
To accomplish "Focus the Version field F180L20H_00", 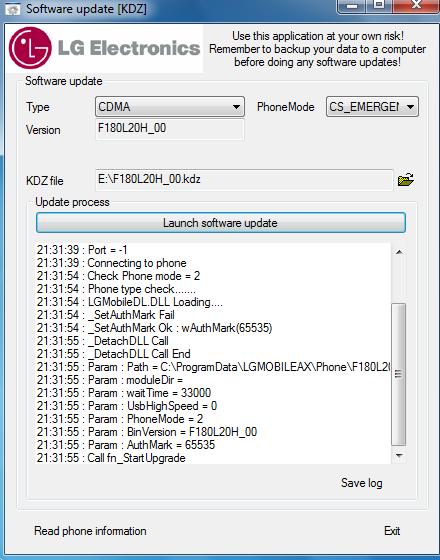I will pos(170,129).
